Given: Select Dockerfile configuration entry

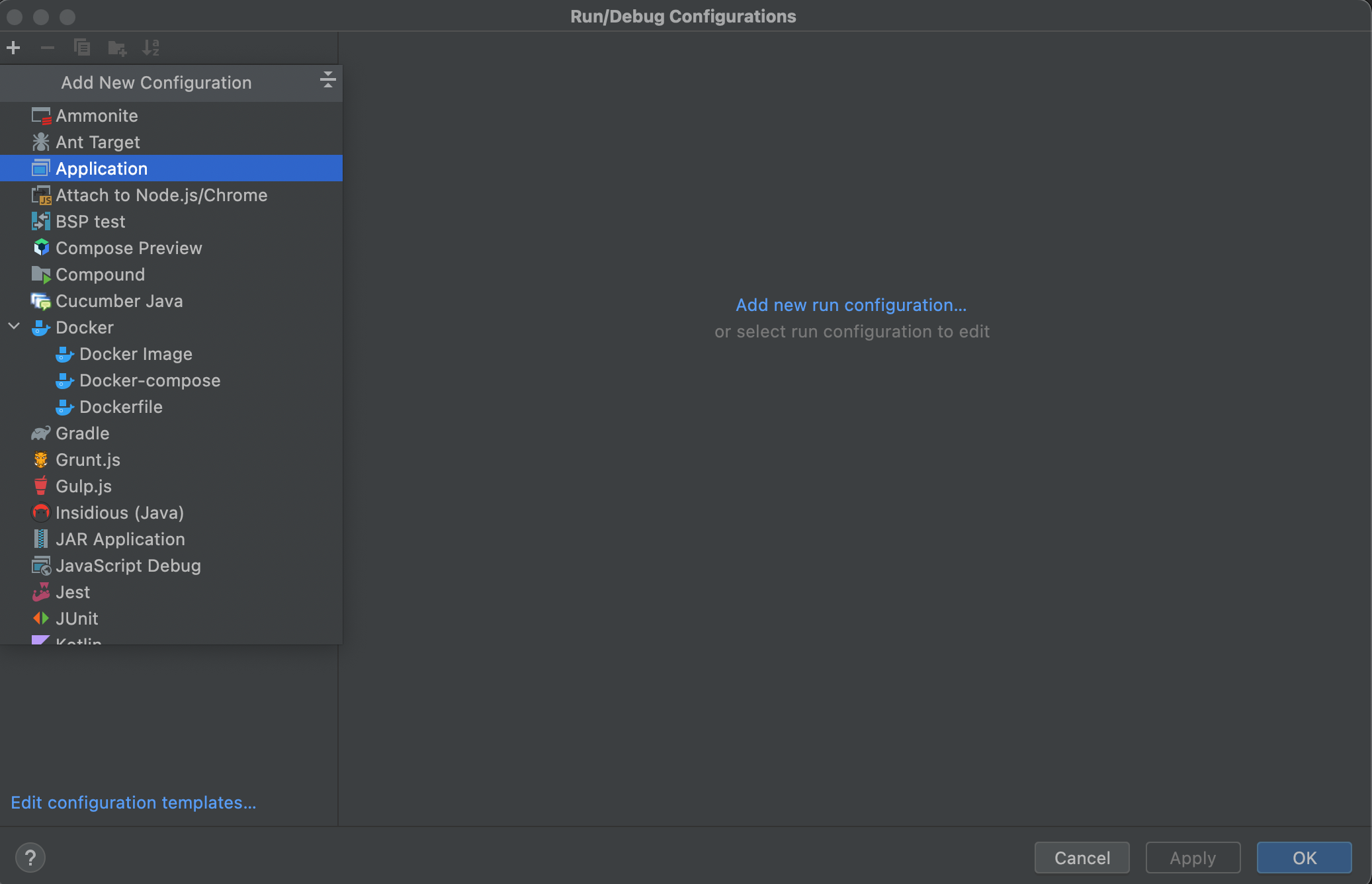Looking at the screenshot, I should (x=120, y=407).
